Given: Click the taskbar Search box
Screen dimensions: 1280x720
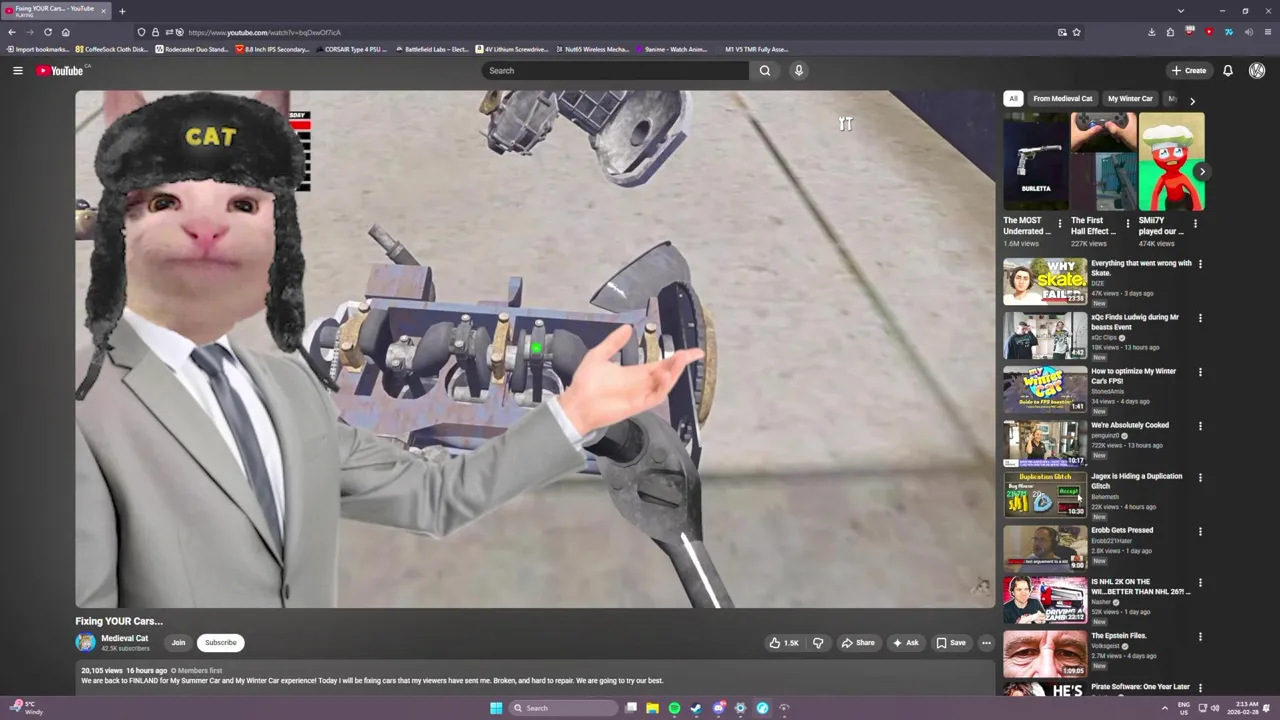Looking at the screenshot, I should click(x=565, y=708).
